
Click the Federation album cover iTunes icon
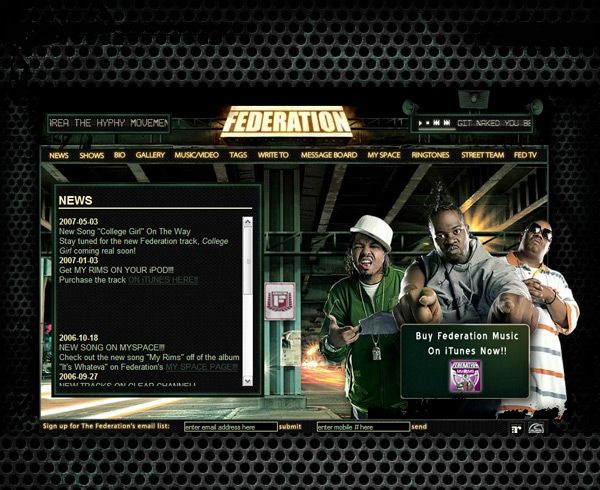(464, 376)
